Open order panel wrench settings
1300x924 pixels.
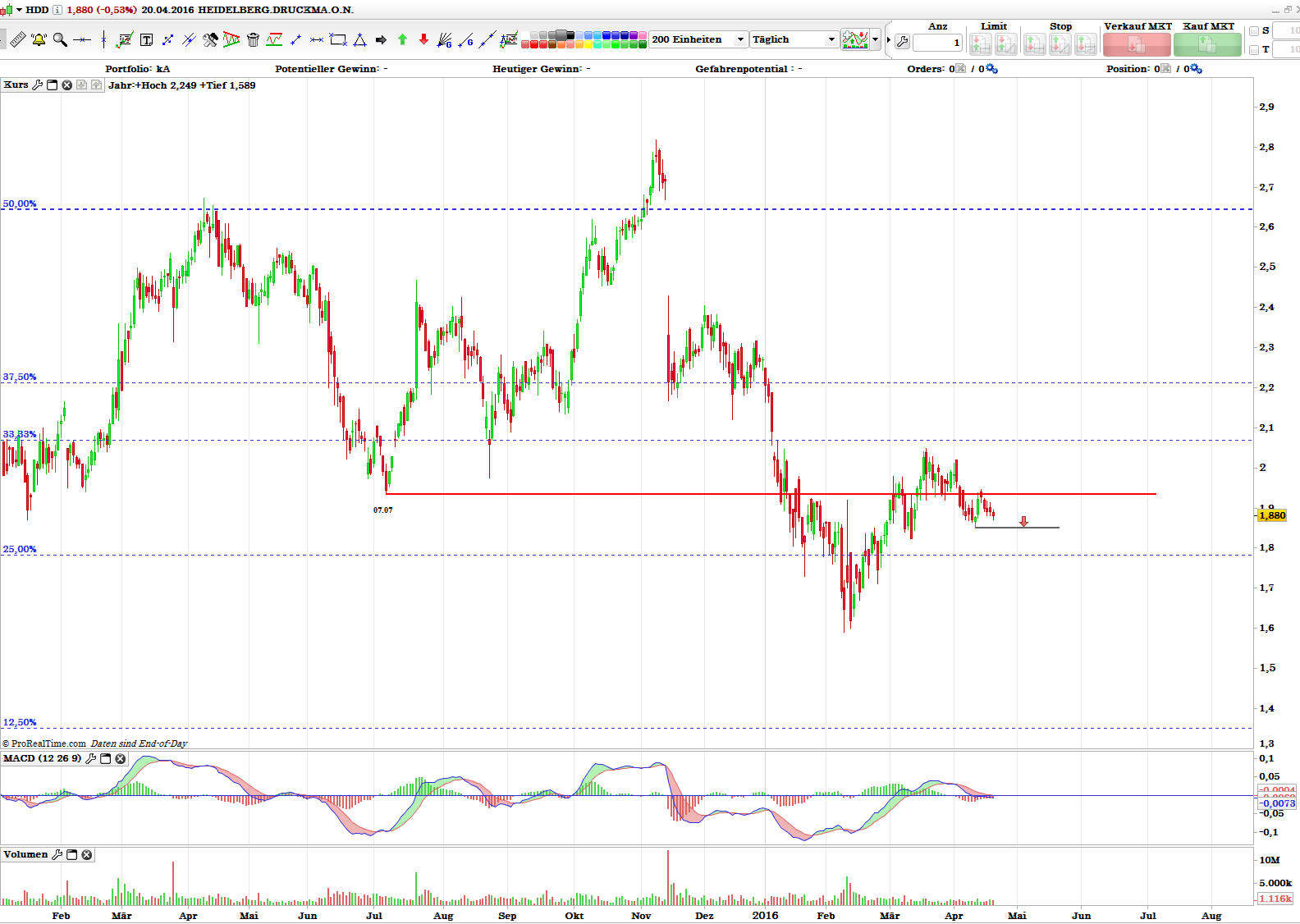(902, 41)
